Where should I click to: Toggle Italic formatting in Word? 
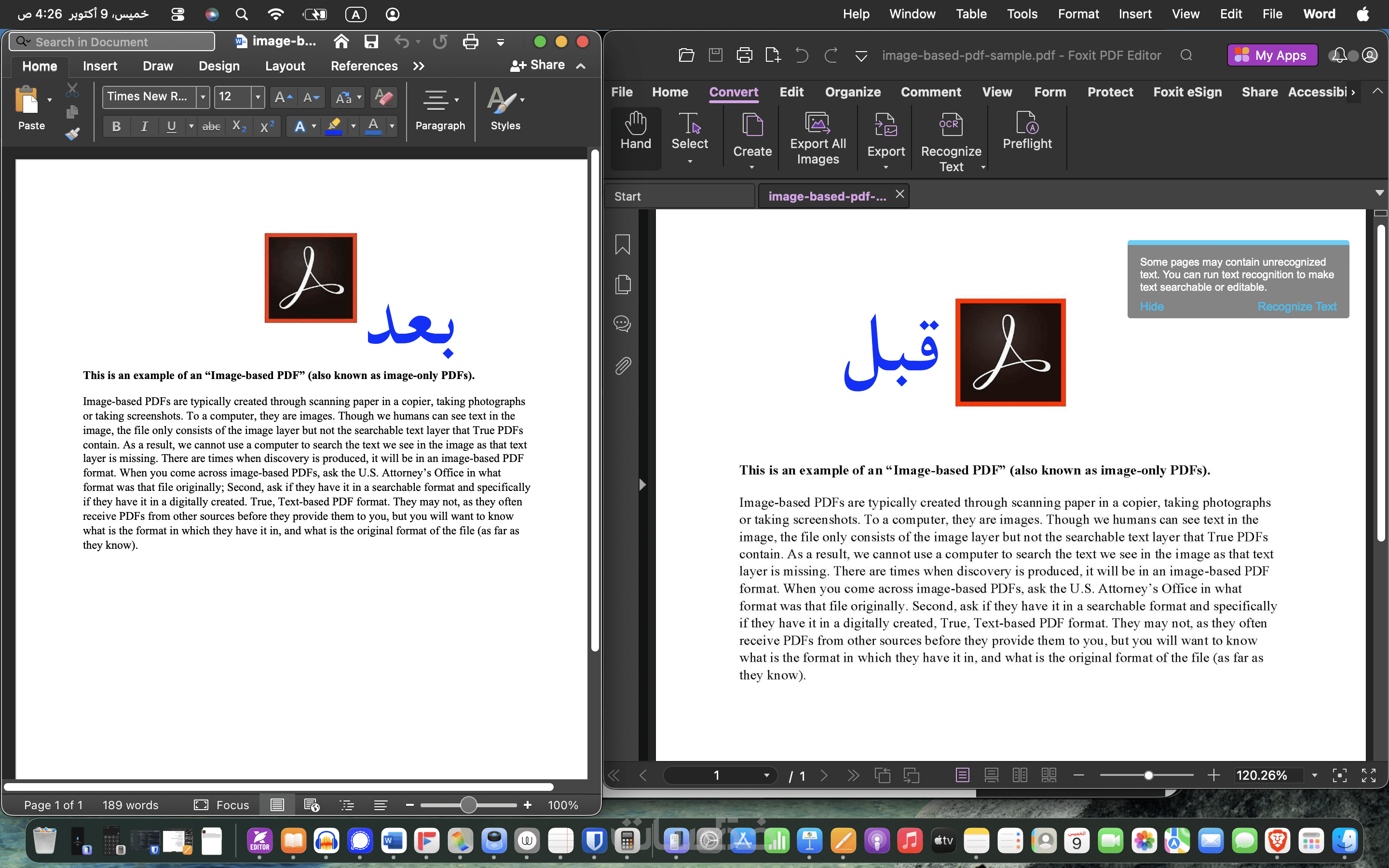144,126
